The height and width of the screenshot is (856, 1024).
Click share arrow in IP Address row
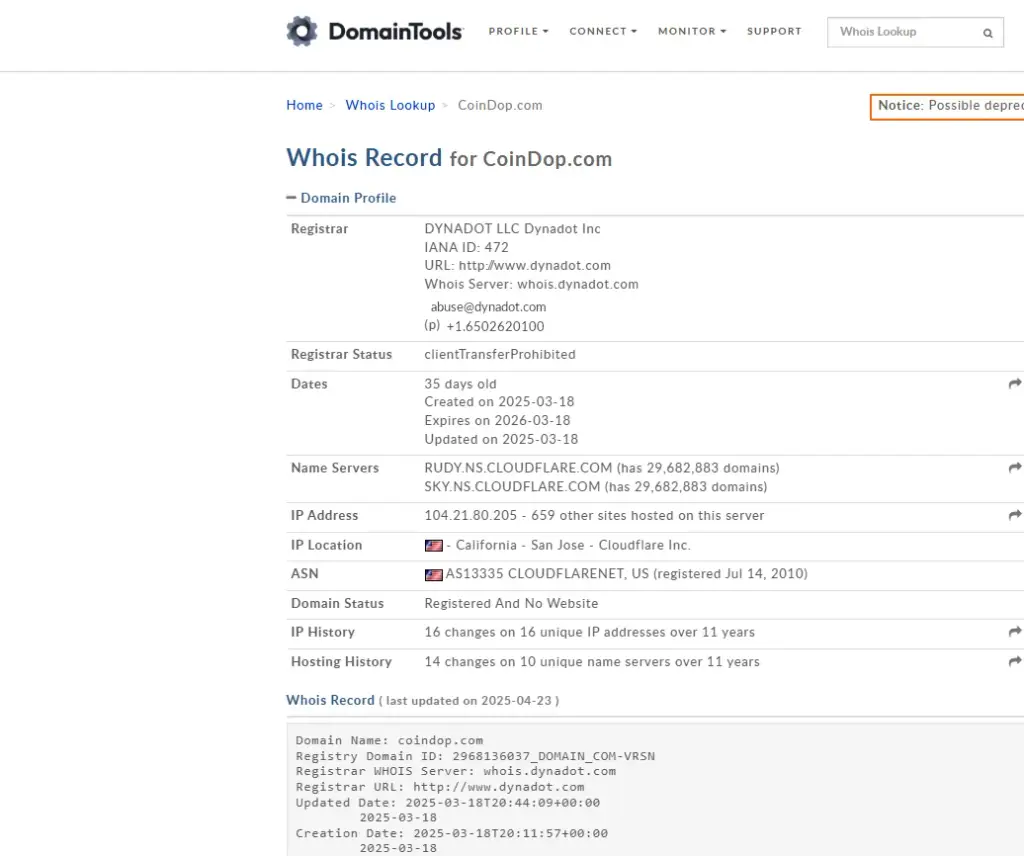(x=1015, y=515)
